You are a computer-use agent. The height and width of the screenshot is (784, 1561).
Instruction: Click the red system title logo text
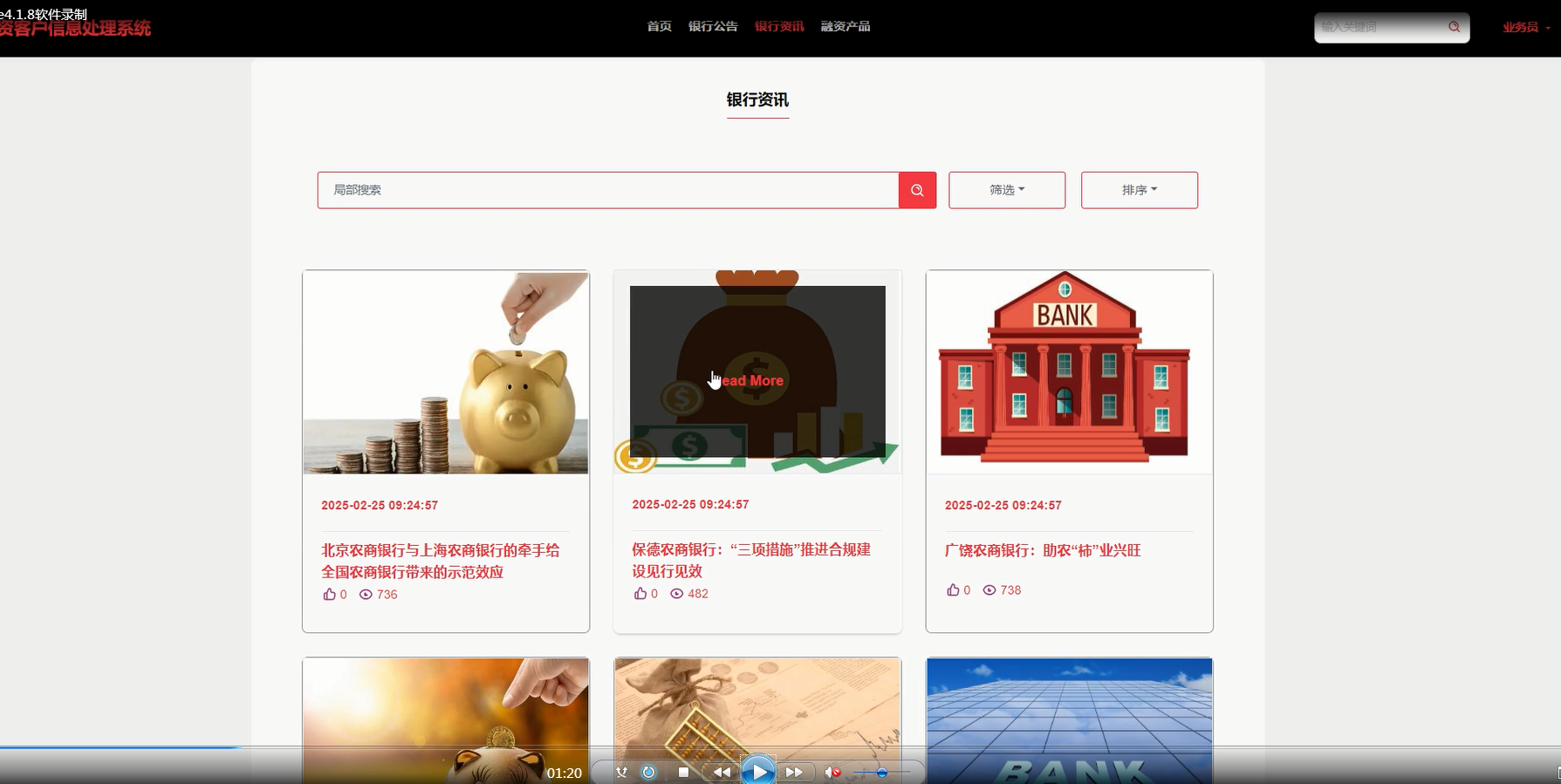[x=75, y=29]
